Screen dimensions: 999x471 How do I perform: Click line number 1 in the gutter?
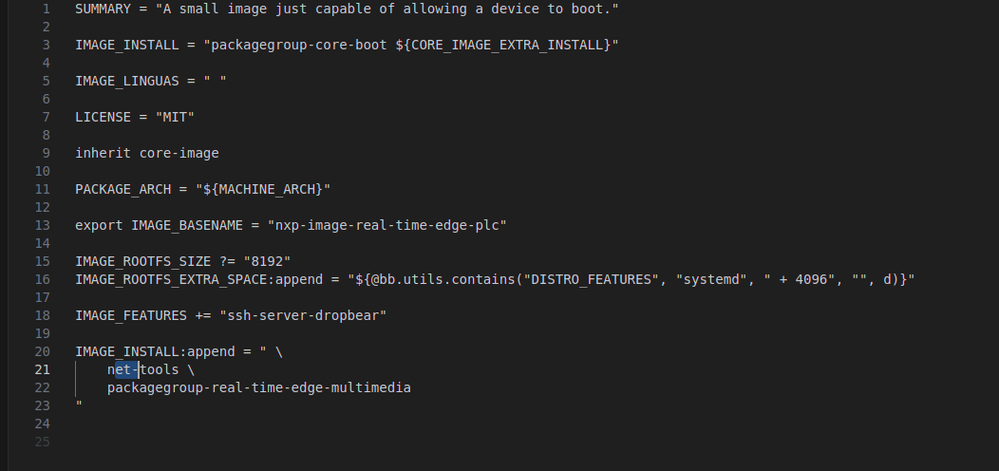pyautogui.click(x=46, y=8)
